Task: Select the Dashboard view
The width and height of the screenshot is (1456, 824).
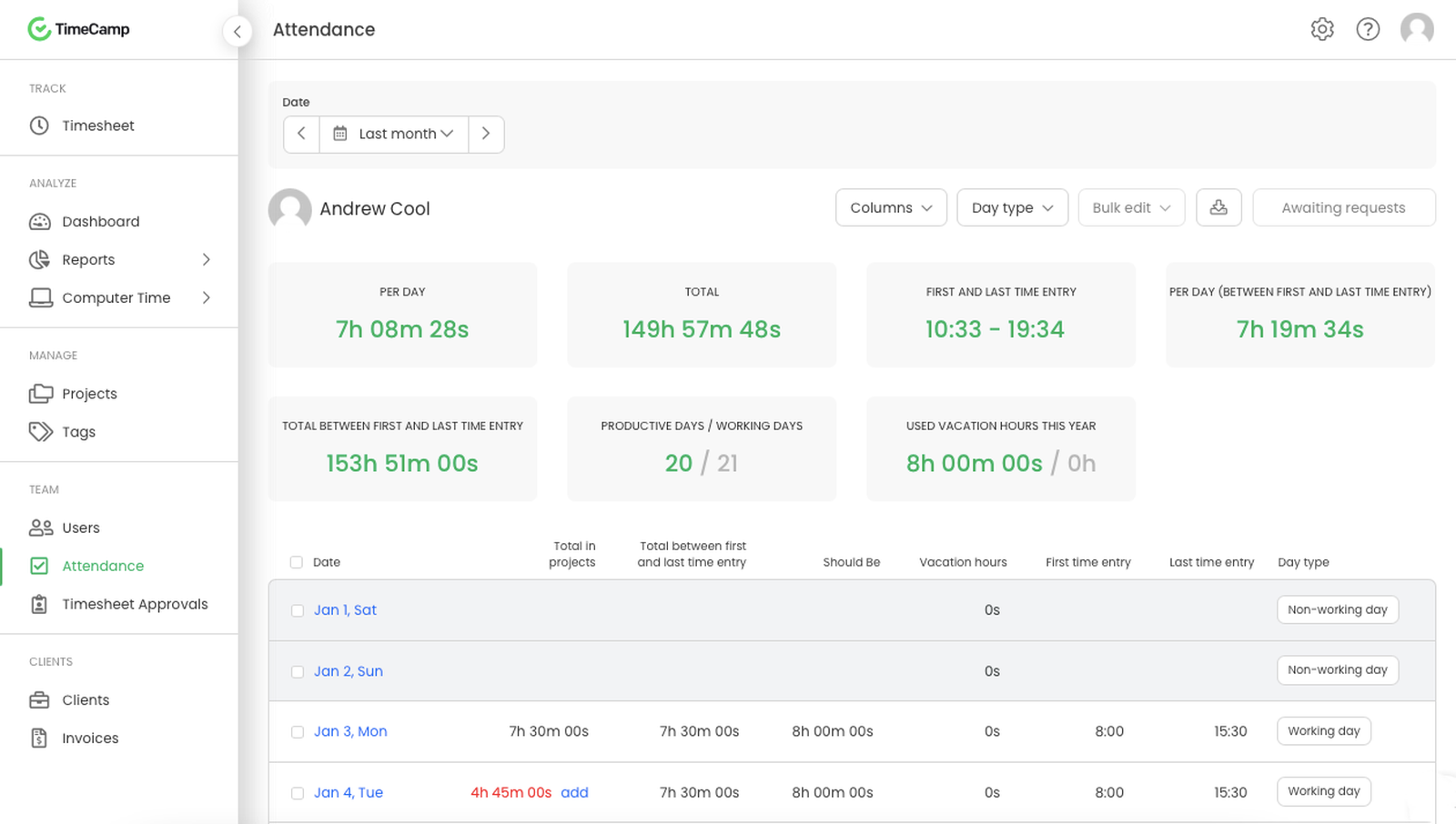Action: tap(100, 221)
